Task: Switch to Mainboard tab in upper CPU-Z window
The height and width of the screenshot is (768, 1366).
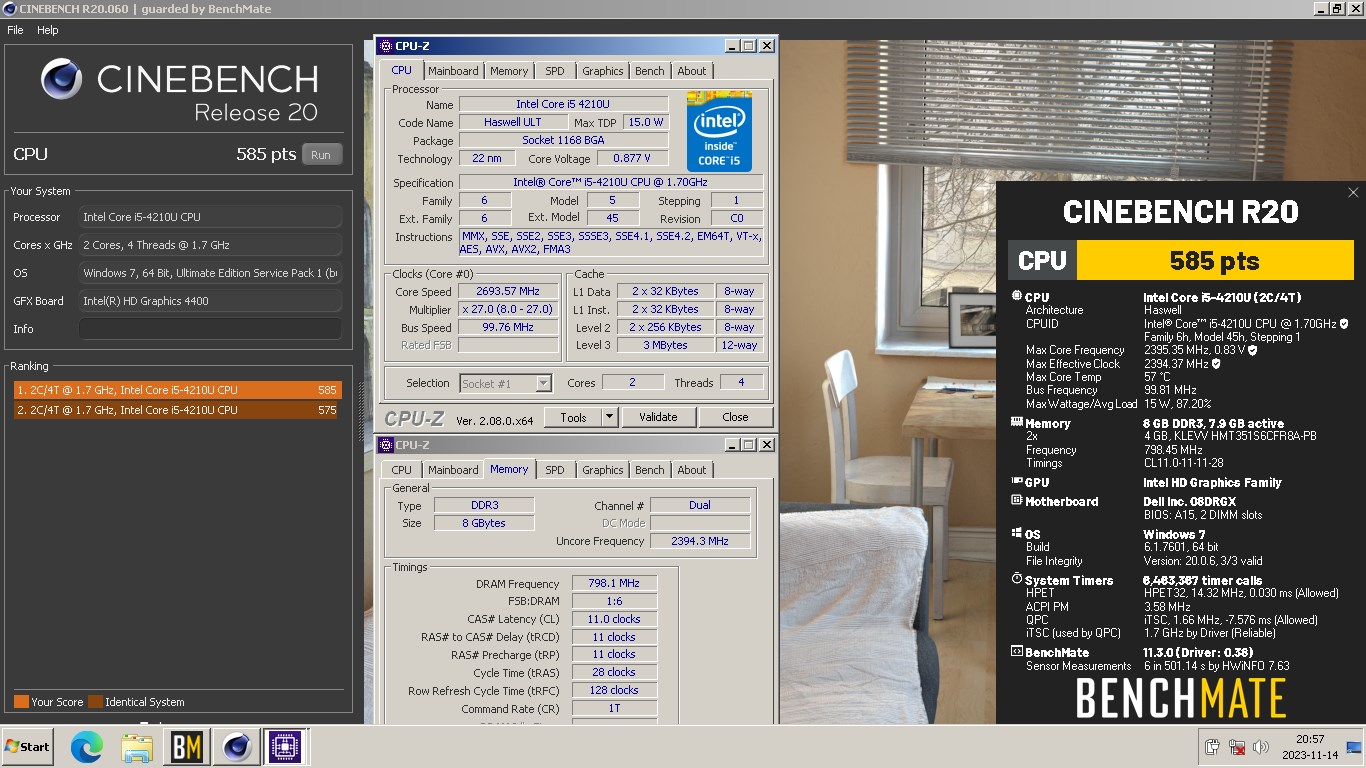Action: pos(453,71)
